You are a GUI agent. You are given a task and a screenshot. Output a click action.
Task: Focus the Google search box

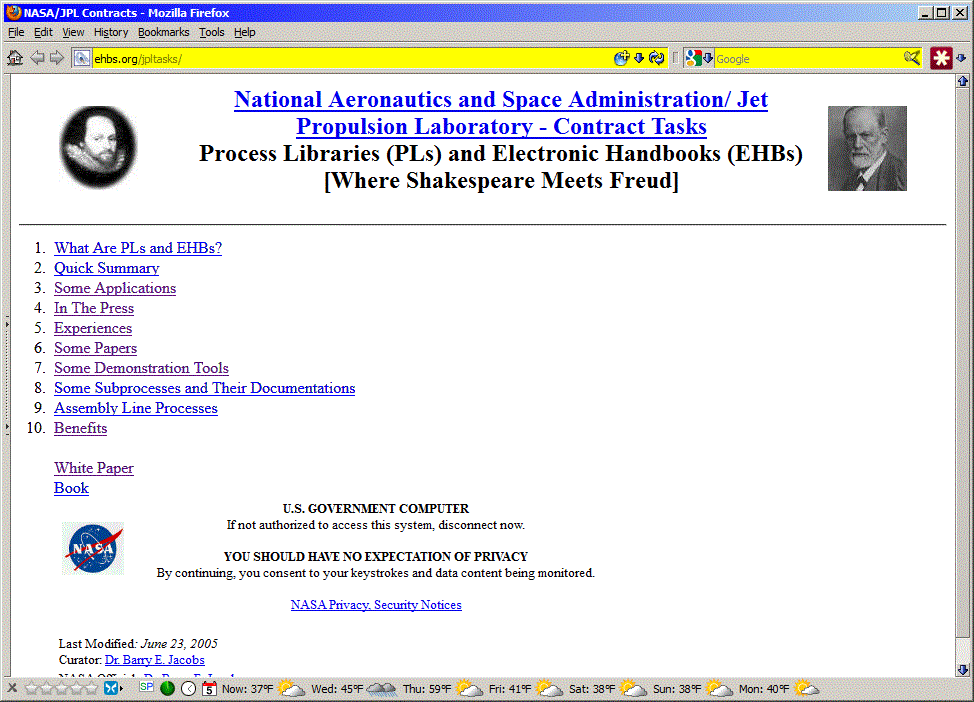pos(808,59)
